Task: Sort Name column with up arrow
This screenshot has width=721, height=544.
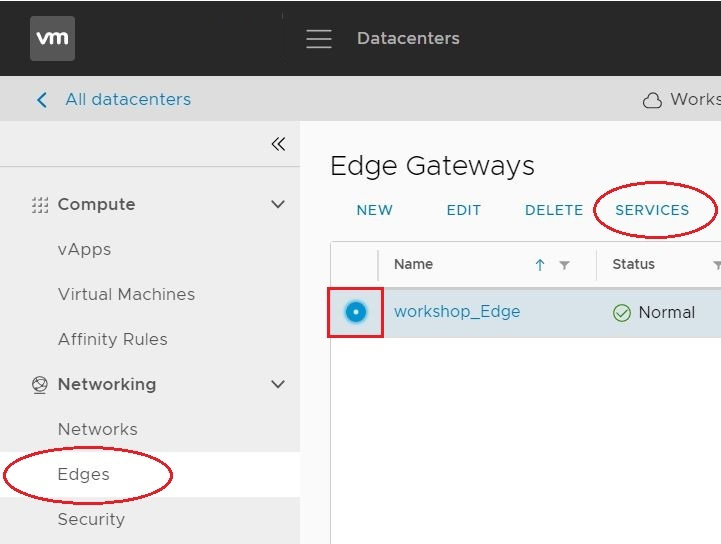Action: click(540, 264)
